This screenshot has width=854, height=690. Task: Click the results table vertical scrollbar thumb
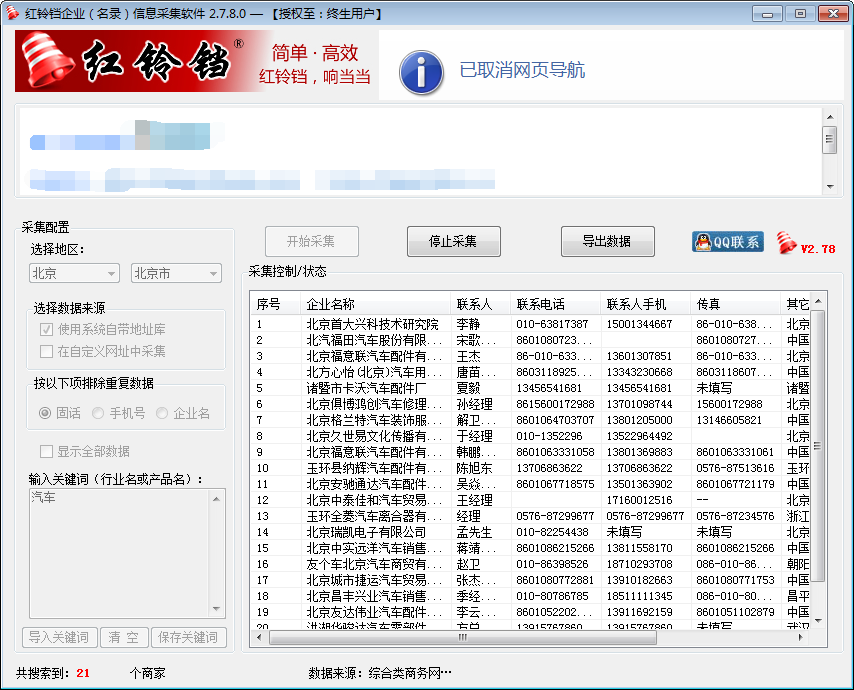click(817, 446)
